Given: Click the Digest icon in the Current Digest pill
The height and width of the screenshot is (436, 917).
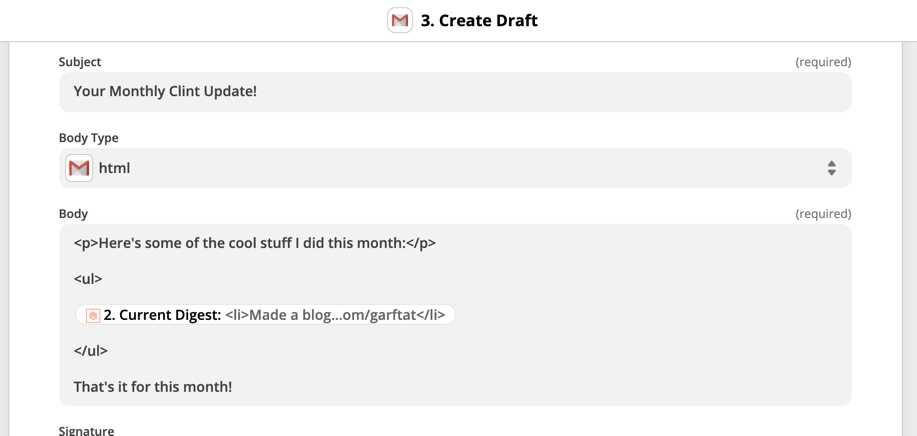Looking at the screenshot, I should [x=93, y=316].
